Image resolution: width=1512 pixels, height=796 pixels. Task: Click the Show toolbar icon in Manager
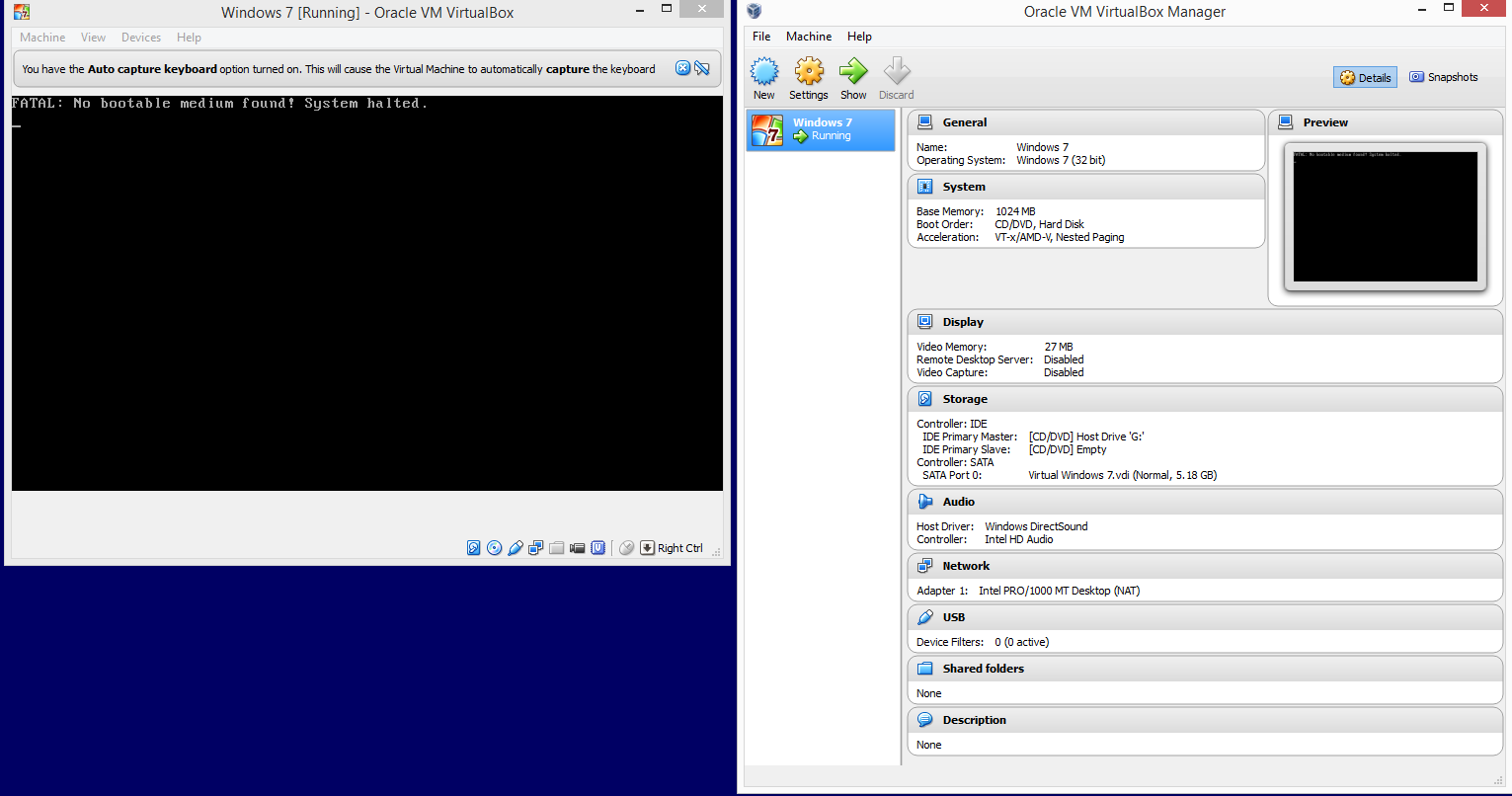(853, 78)
